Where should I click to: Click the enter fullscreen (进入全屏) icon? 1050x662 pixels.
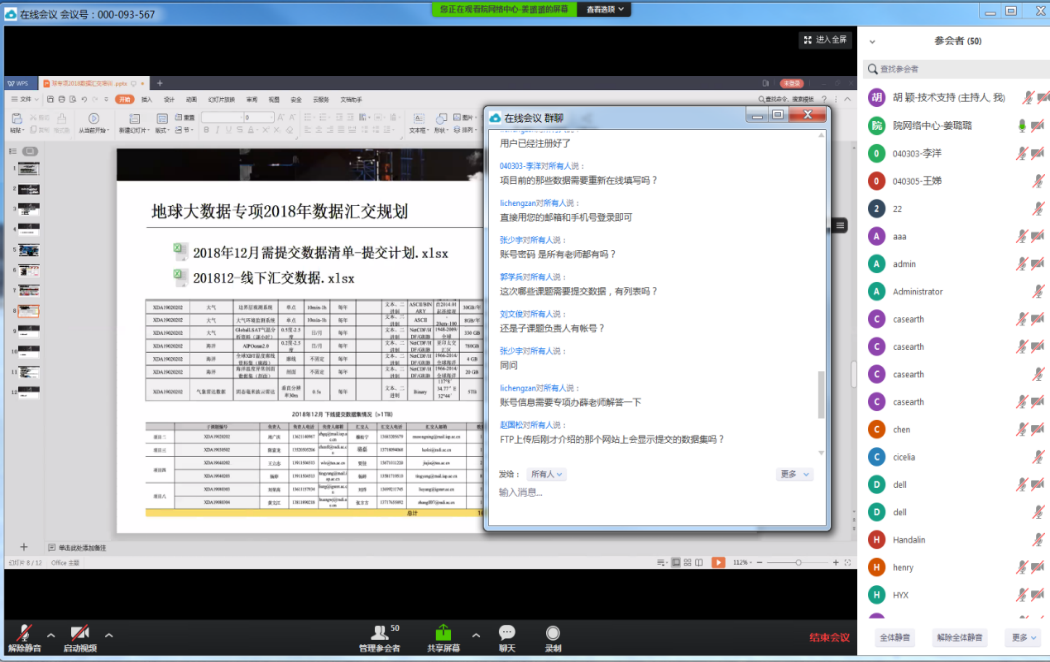coord(826,40)
